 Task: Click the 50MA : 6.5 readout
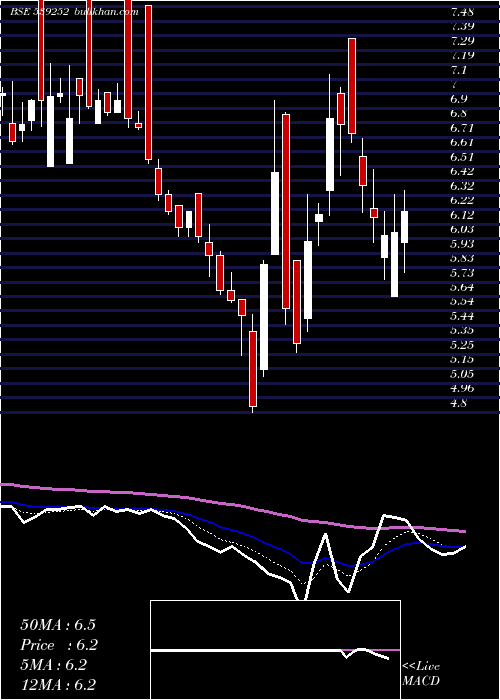tap(58, 625)
